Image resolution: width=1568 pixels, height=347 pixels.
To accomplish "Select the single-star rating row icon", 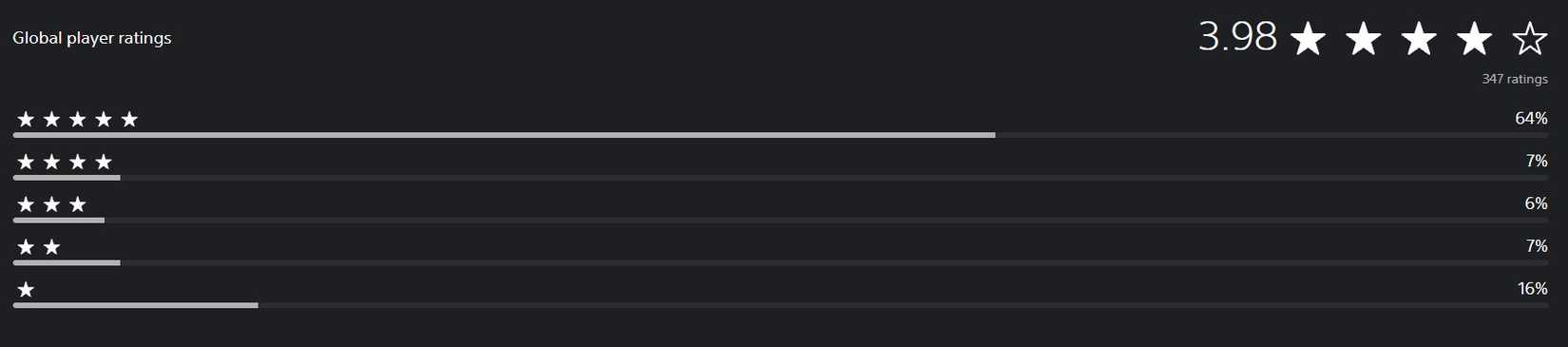I will click(26, 289).
